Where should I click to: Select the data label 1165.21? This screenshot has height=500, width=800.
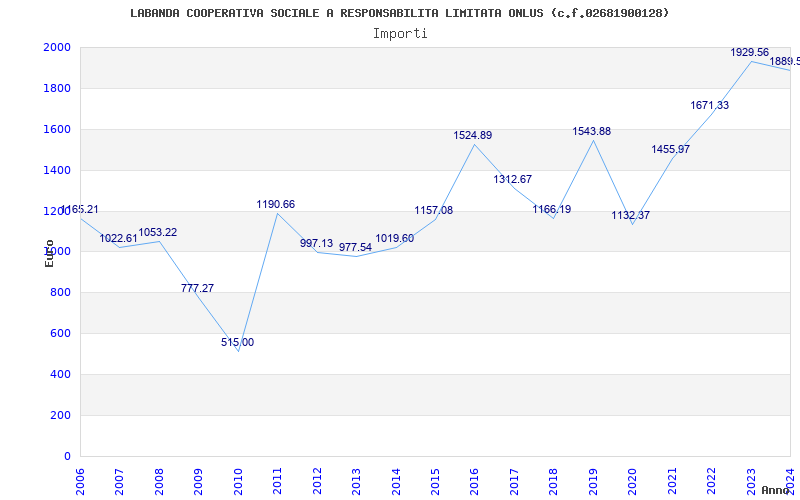pos(79,210)
